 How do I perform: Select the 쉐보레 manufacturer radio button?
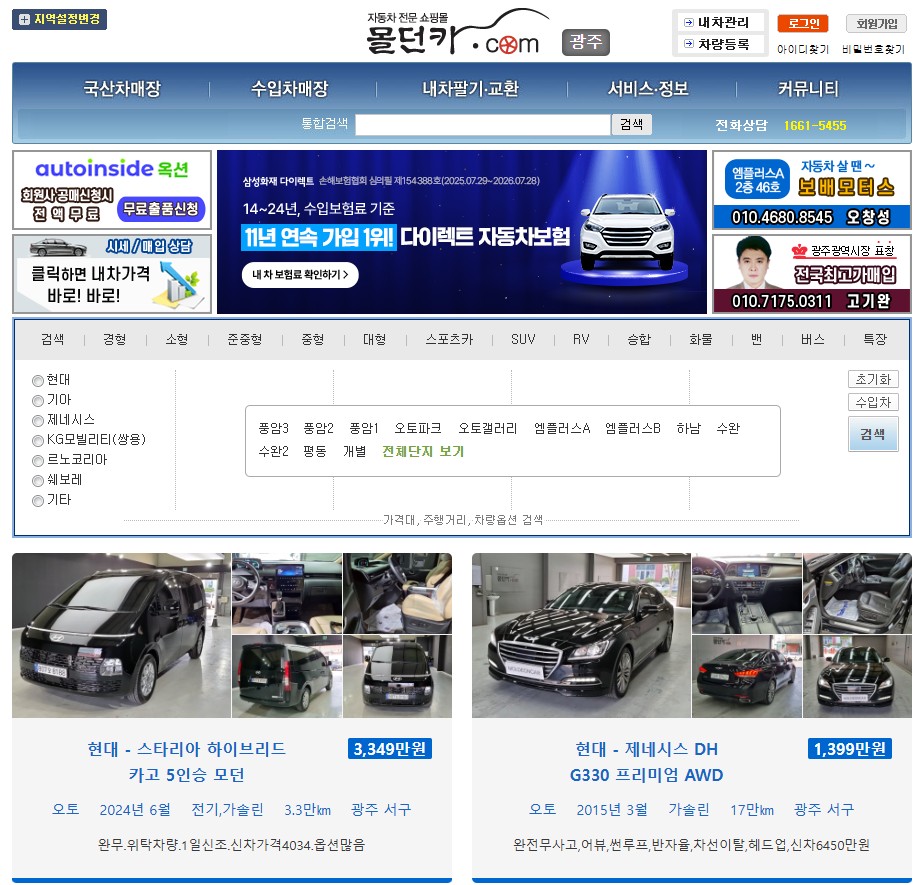[x=38, y=480]
